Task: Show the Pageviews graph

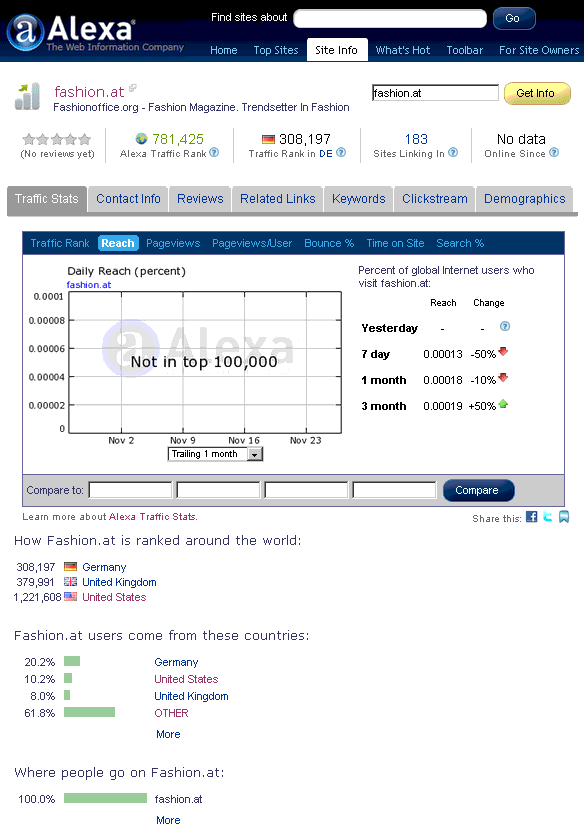Action: pyautogui.click(x=173, y=243)
